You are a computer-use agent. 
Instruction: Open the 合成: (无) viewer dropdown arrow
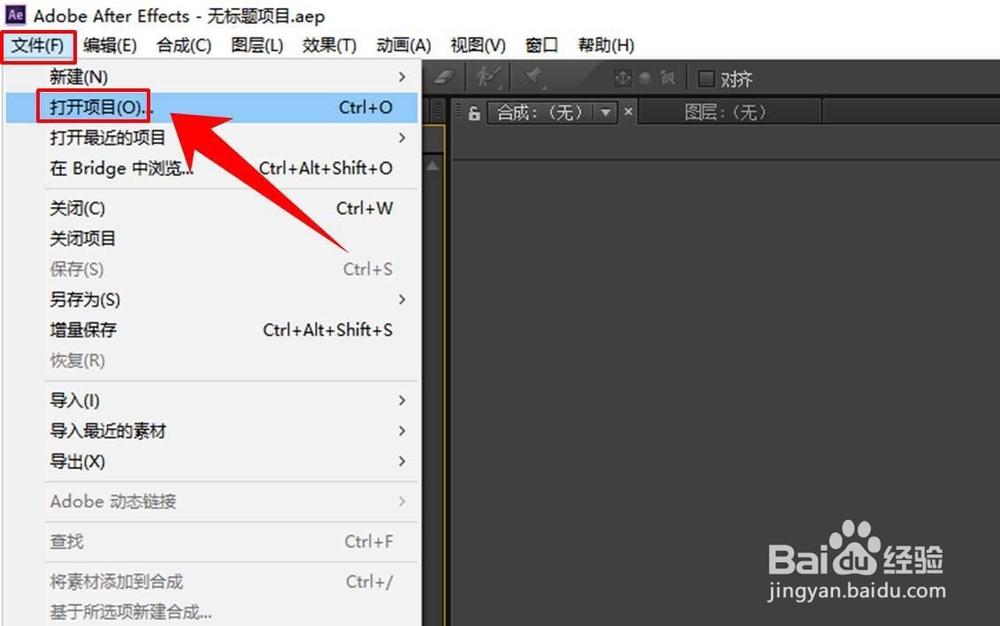click(x=605, y=113)
